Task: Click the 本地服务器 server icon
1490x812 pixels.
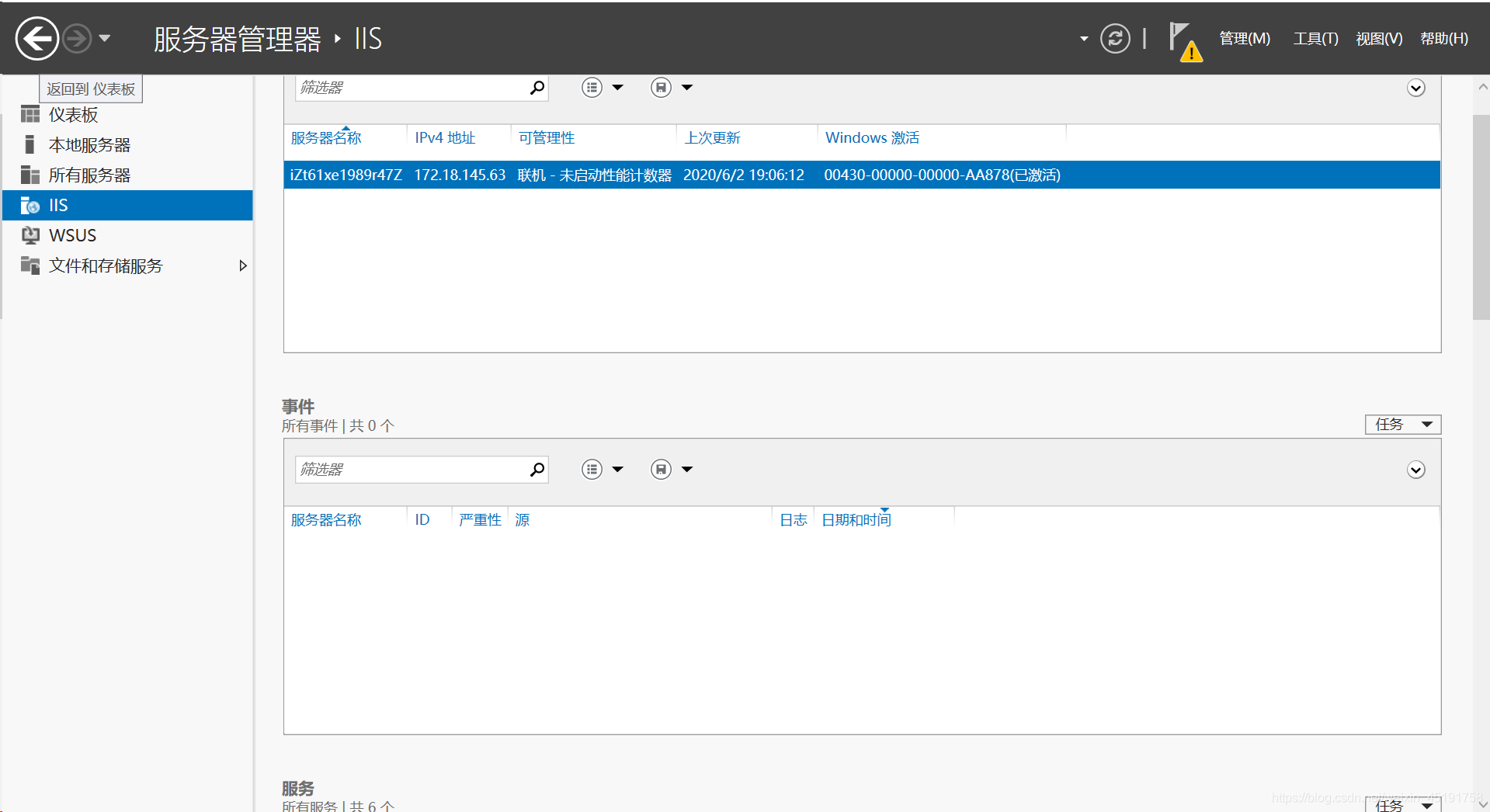Action: [30, 144]
